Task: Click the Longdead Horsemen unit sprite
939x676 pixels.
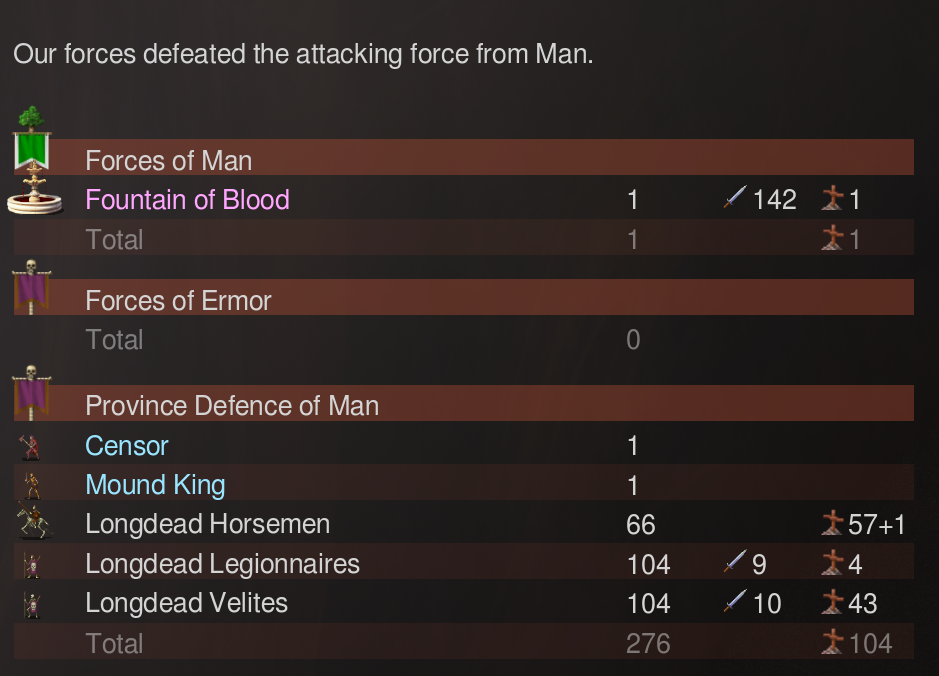Action: 32,523
